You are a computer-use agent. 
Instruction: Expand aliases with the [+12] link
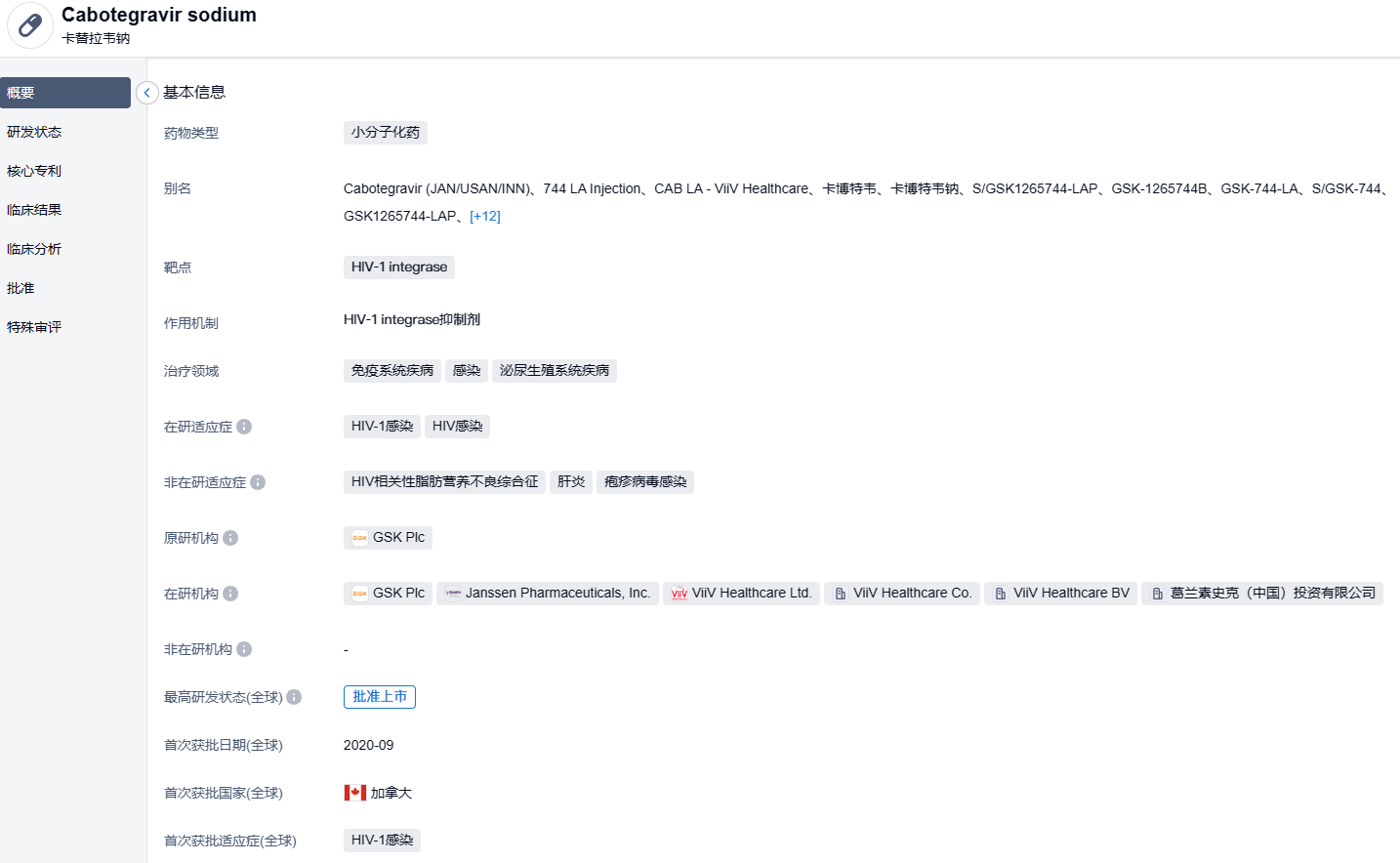485,216
